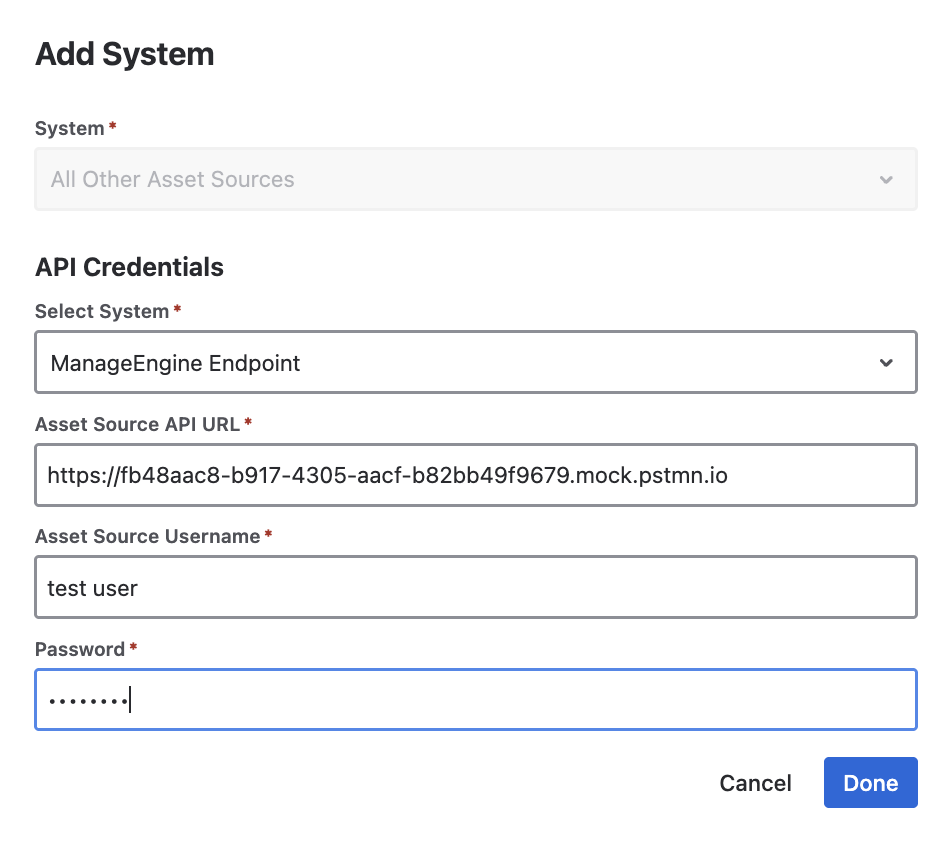
Task: Focus the Password input field
Action: coord(476,699)
